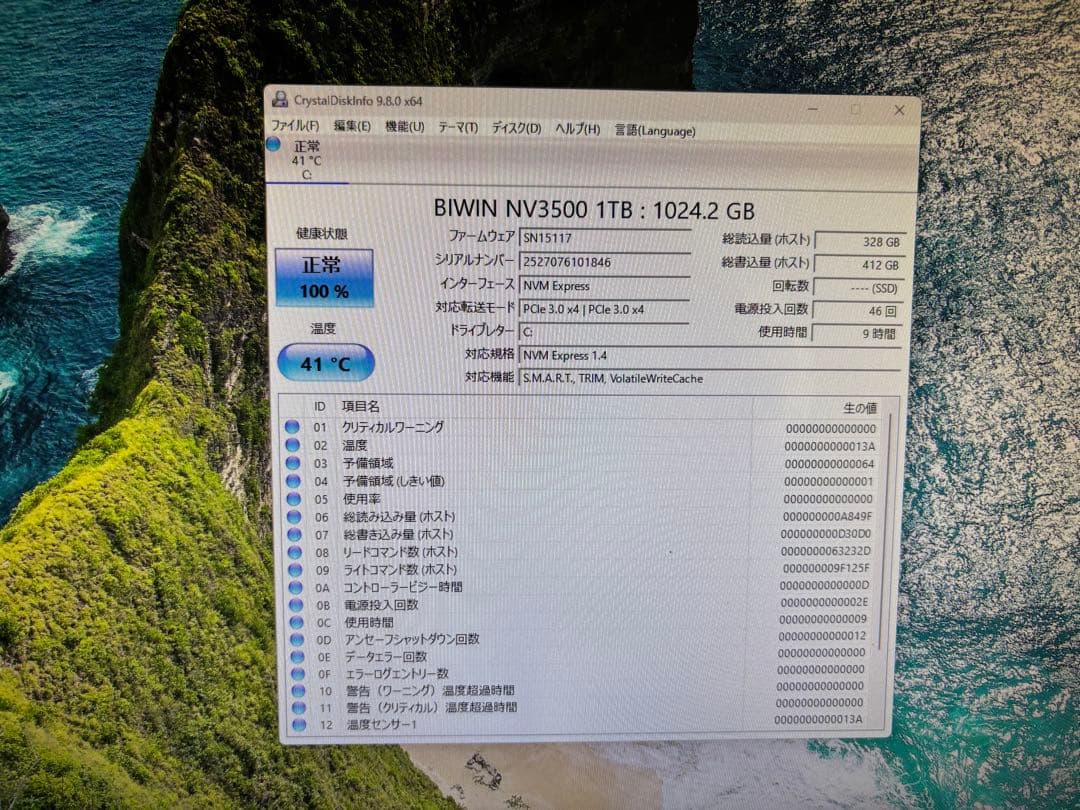Click the CrystalDiskInfo title bar app icon
The width and height of the screenshot is (1080, 810).
pyautogui.click(x=280, y=99)
